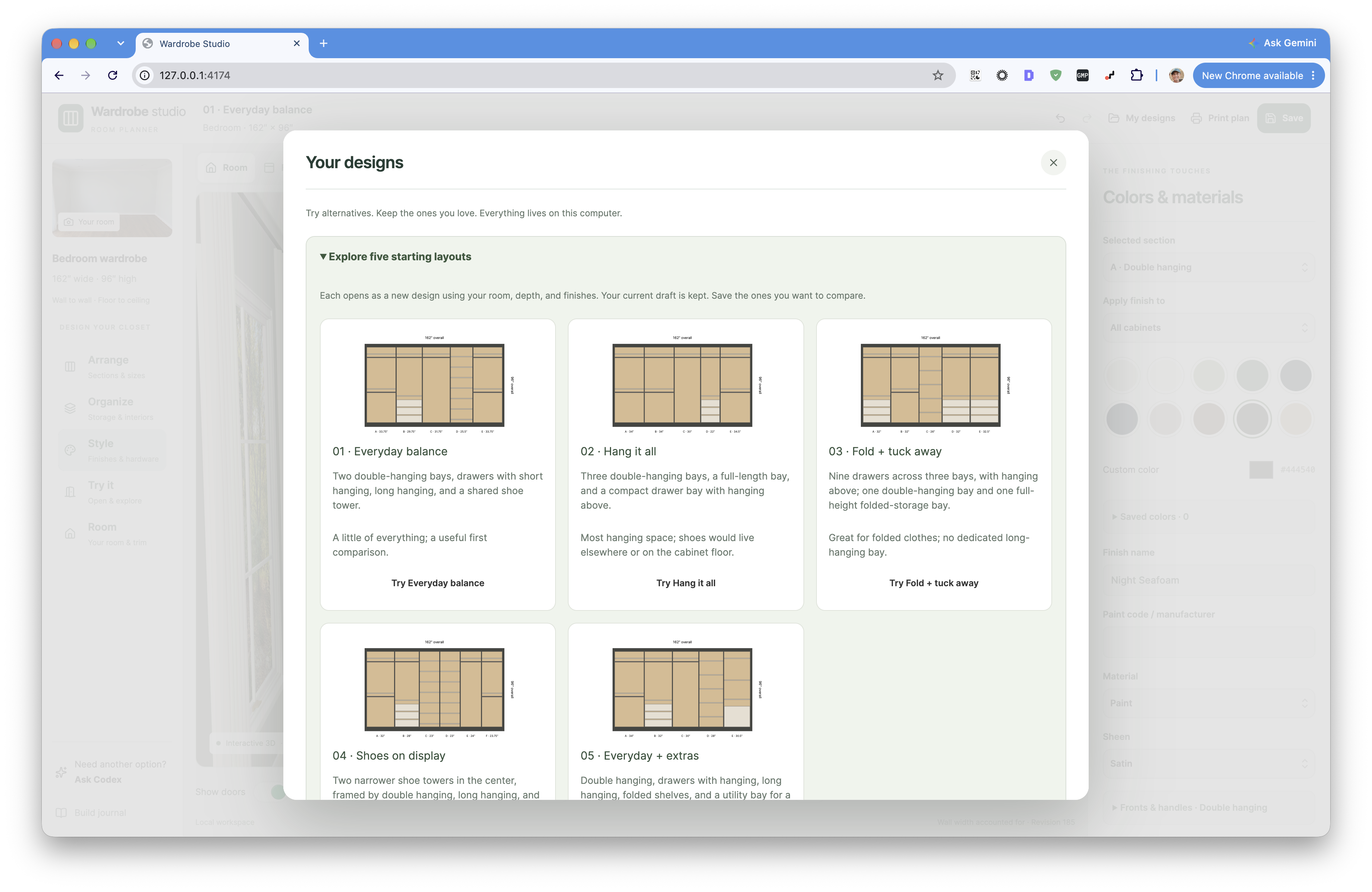
Task: Bookmark this page with the star icon
Action: pos(938,76)
